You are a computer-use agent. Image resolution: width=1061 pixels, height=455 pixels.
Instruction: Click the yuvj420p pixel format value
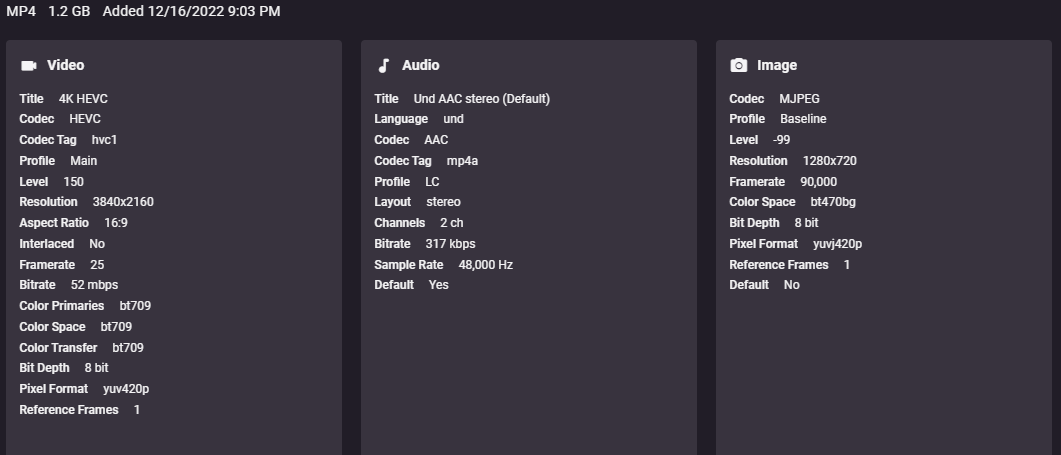(x=837, y=244)
